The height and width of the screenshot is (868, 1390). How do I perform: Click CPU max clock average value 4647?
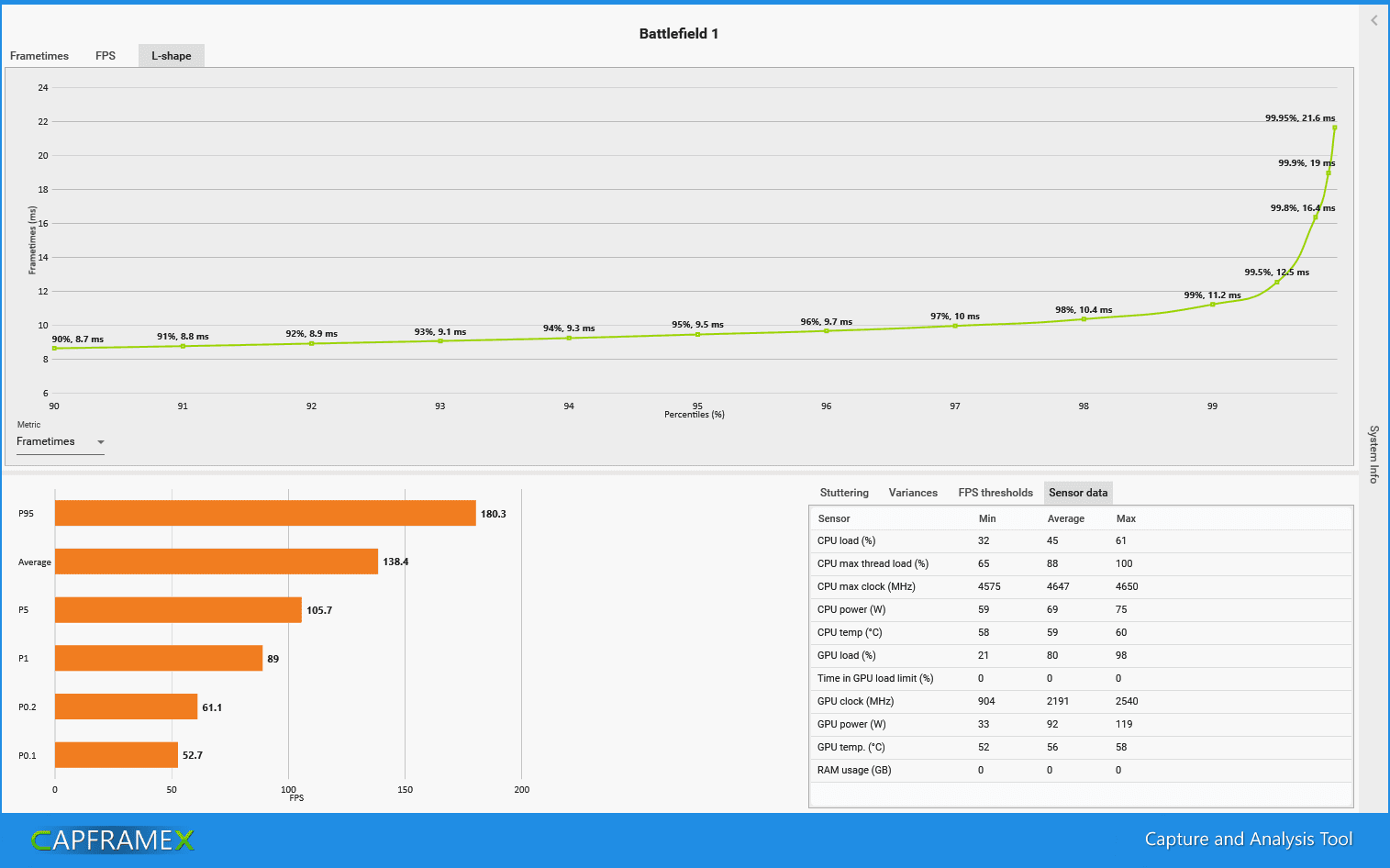pos(1058,586)
